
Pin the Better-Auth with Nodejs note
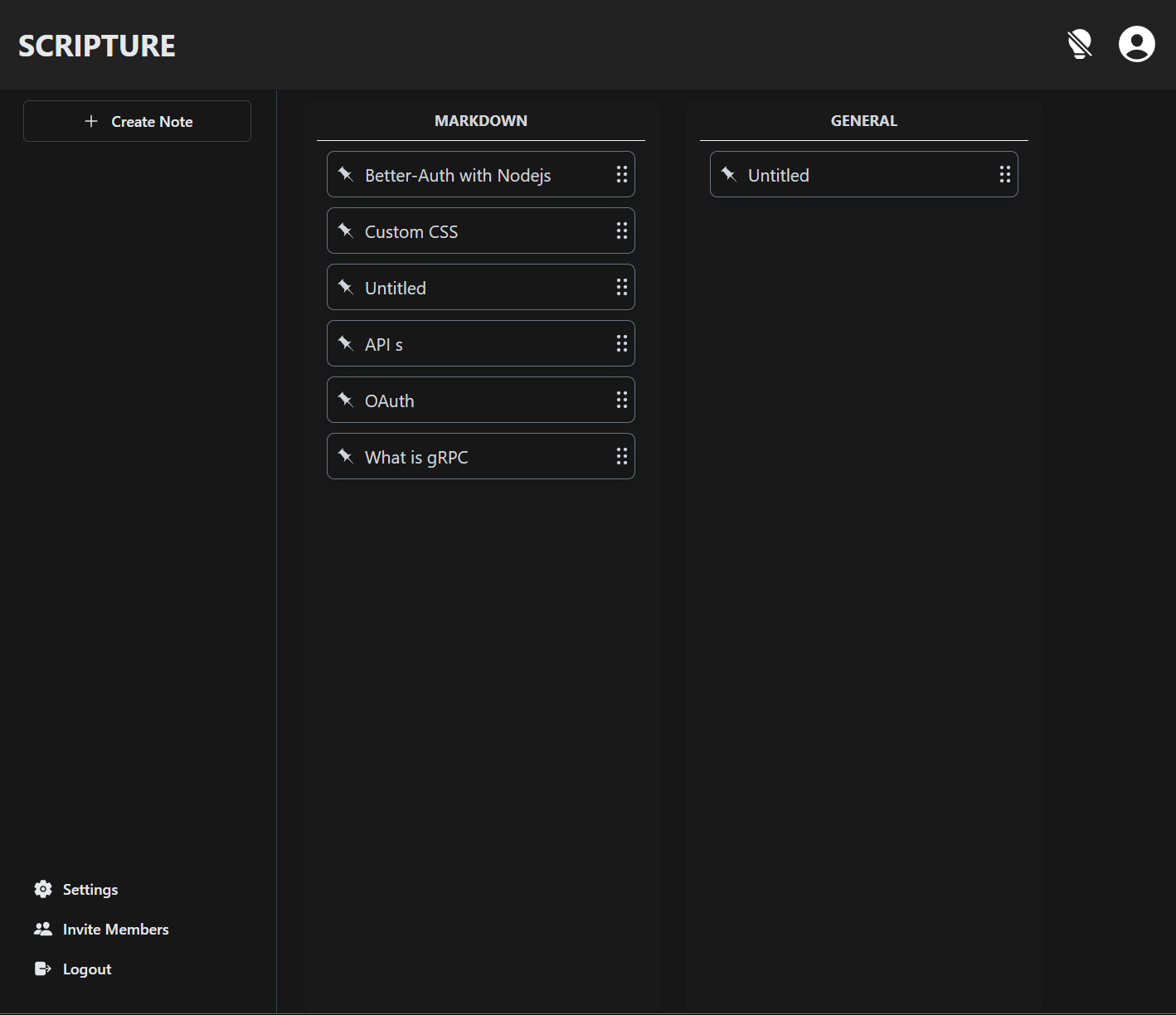[346, 174]
